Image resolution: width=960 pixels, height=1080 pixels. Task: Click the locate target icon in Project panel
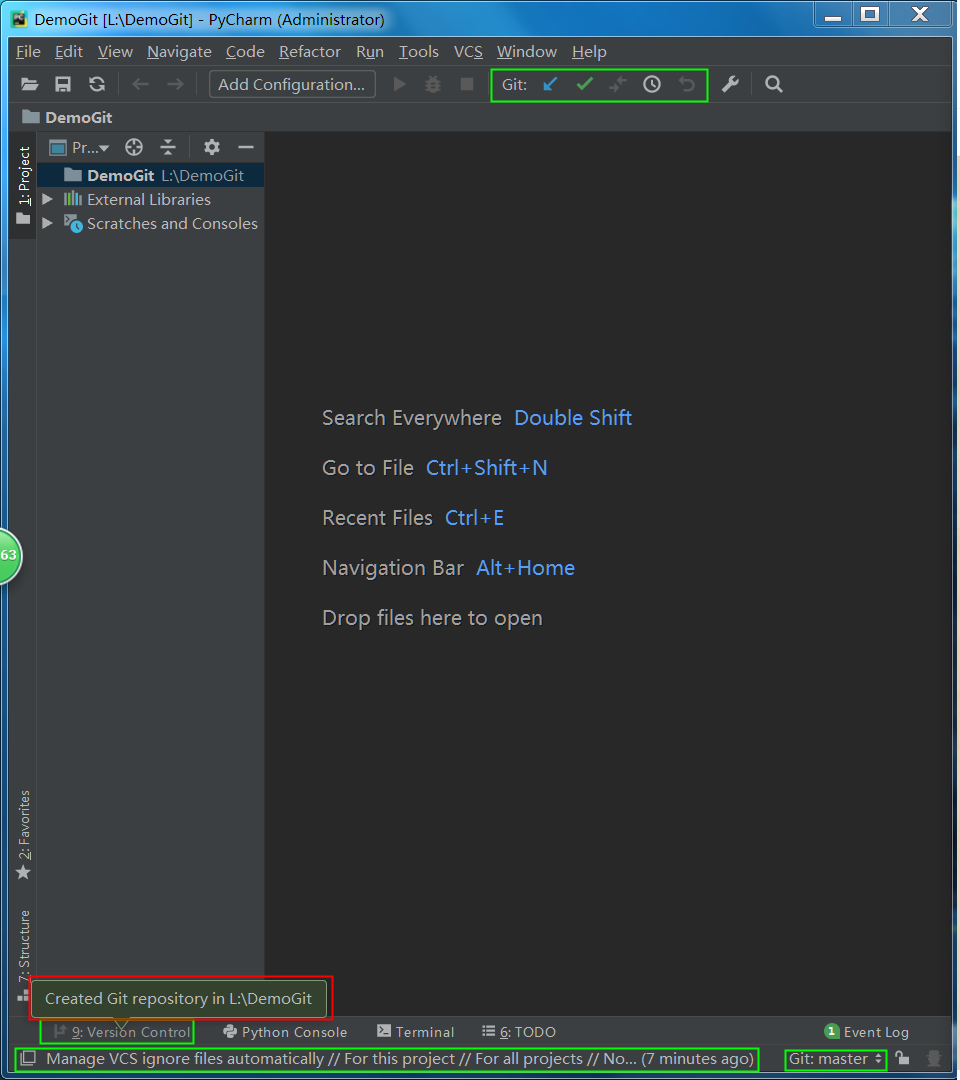click(134, 148)
